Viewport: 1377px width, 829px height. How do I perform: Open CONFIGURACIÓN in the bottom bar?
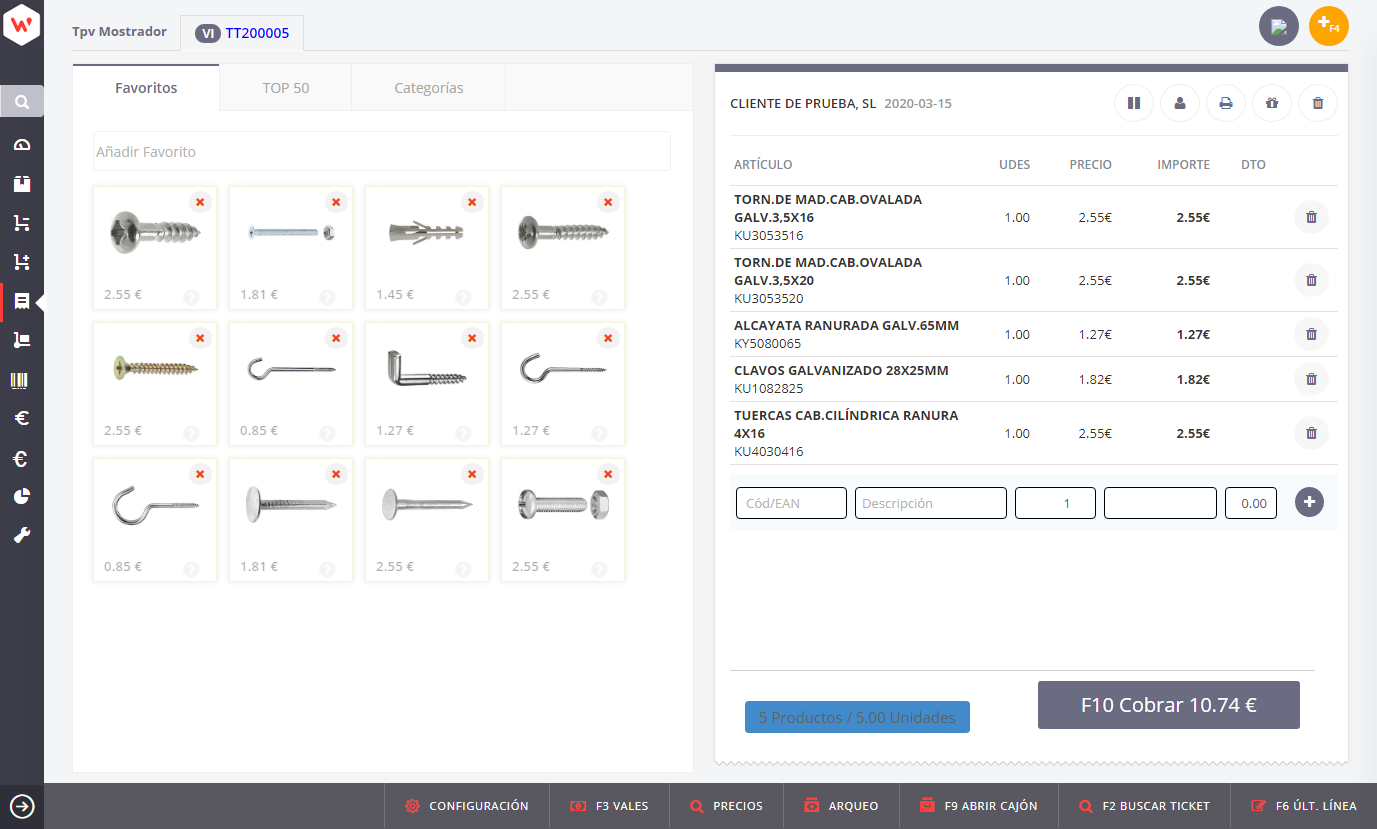[467, 806]
